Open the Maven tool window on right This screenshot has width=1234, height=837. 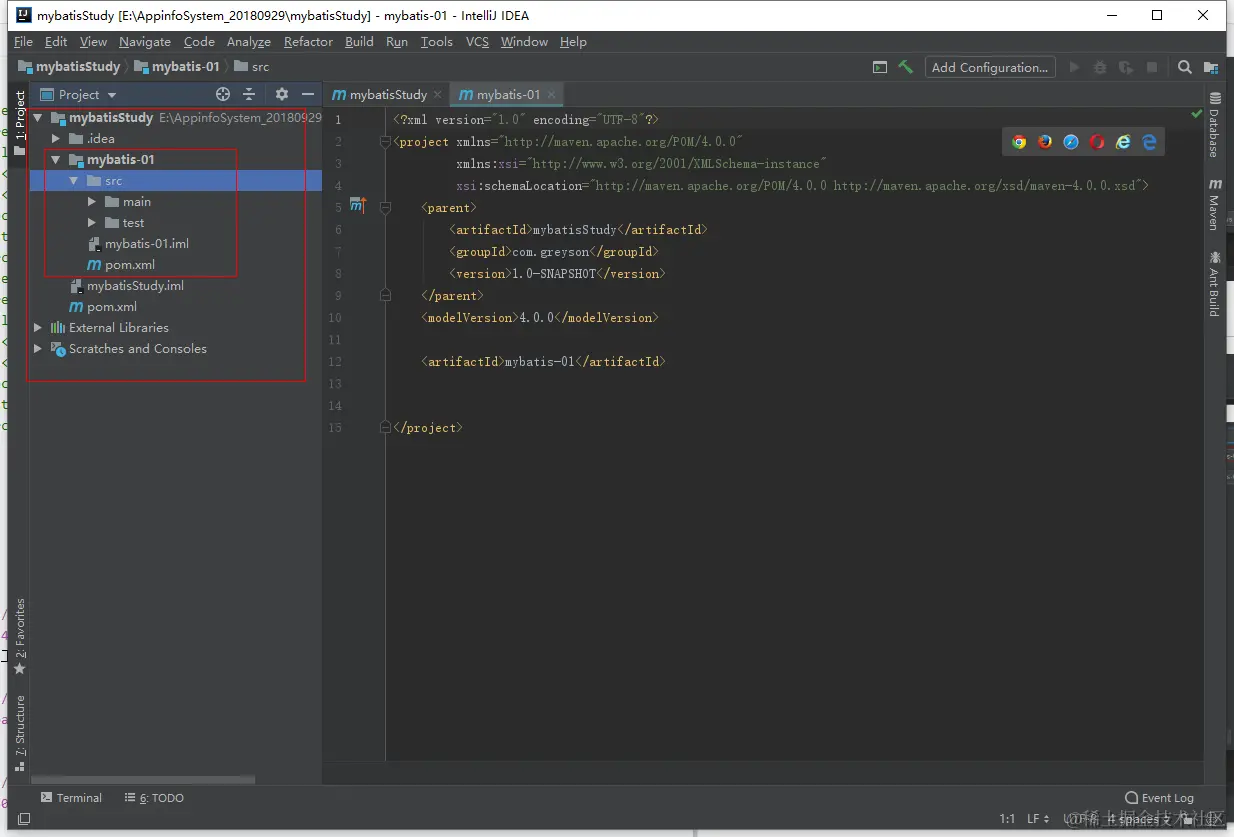pyautogui.click(x=1215, y=205)
